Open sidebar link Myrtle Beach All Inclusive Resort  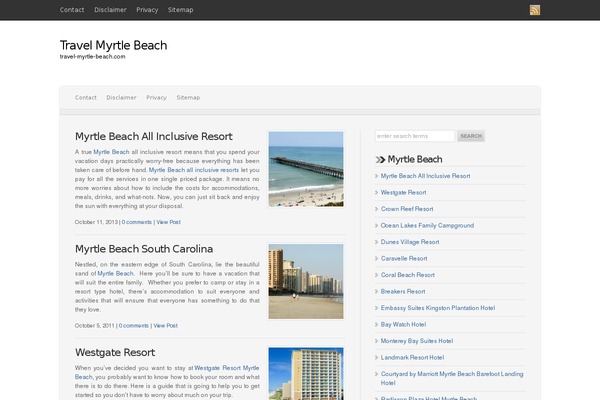coord(425,176)
